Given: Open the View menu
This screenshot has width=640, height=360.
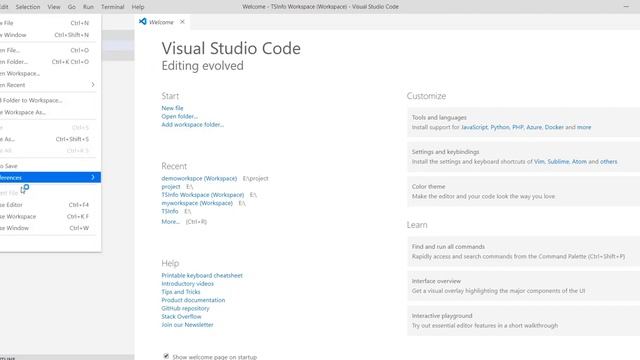Looking at the screenshot, I should click(x=53, y=7).
